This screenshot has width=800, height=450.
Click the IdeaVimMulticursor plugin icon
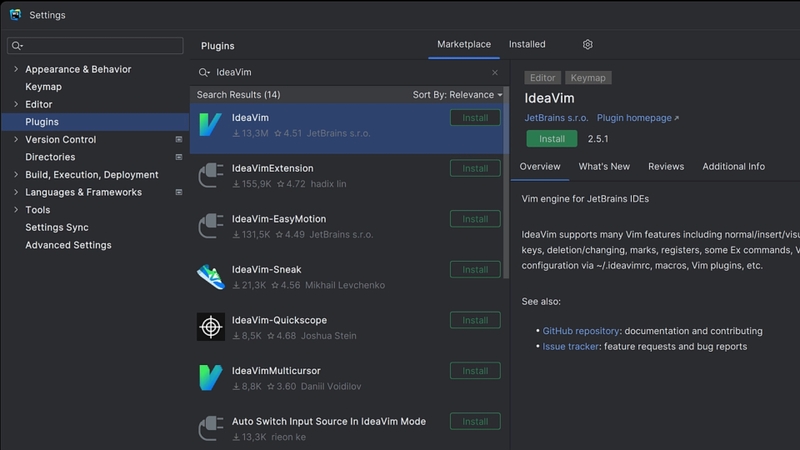point(211,378)
